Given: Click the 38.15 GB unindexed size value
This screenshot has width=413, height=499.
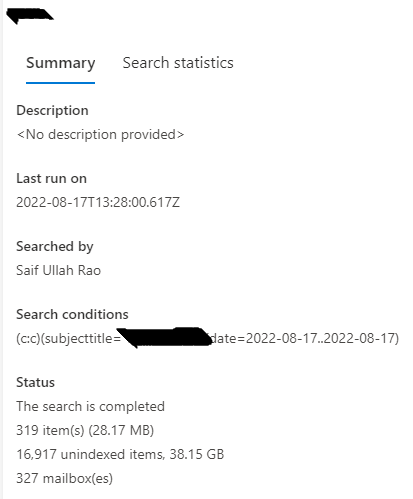Looking at the screenshot, I should coord(197,454).
